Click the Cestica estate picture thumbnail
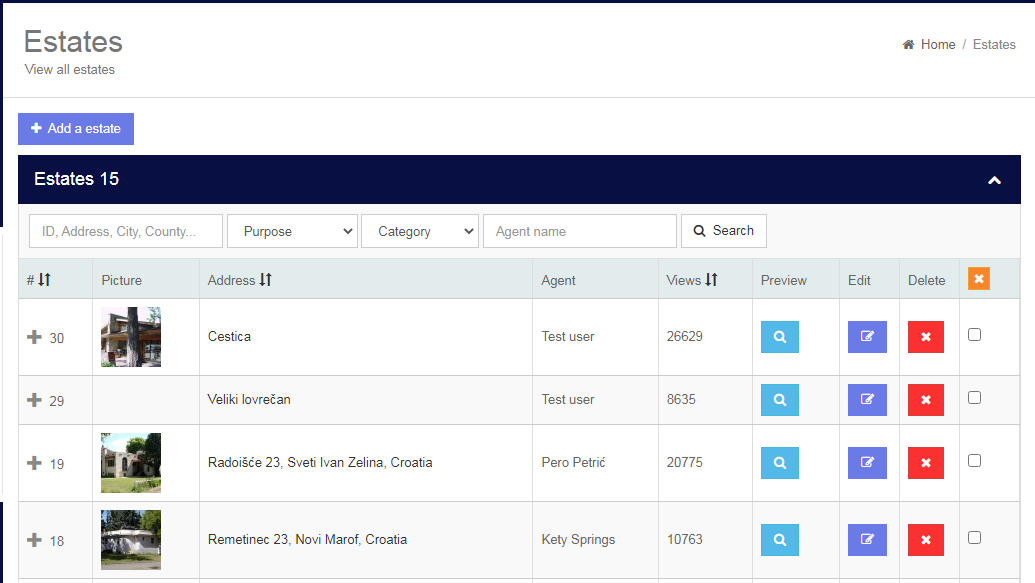The image size is (1035, 583). pyautogui.click(x=130, y=337)
